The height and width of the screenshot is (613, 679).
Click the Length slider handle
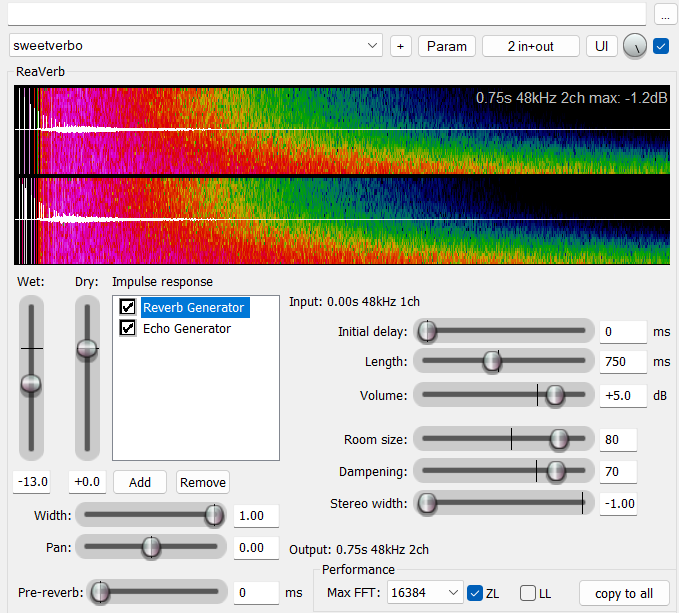(x=492, y=361)
